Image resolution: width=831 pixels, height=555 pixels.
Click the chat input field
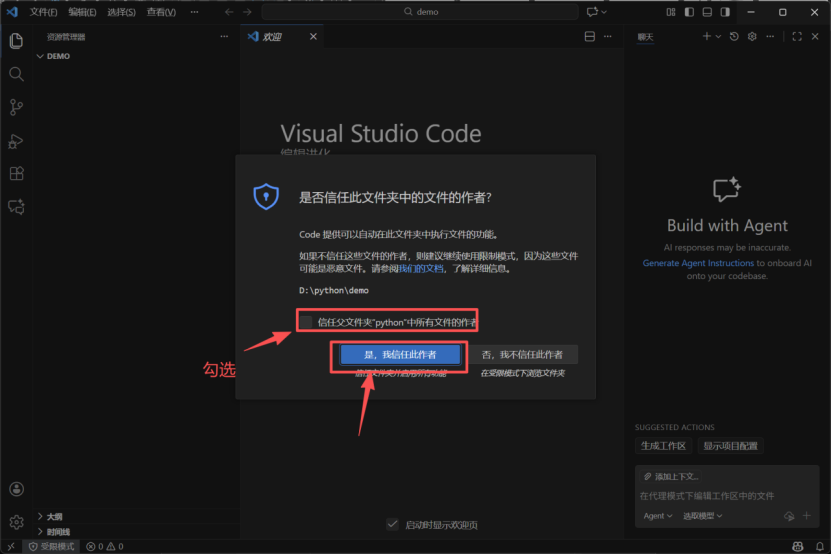click(x=727, y=496)
